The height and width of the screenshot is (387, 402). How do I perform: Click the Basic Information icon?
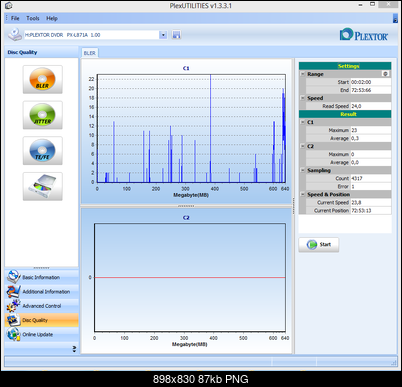tap(14, 277)
